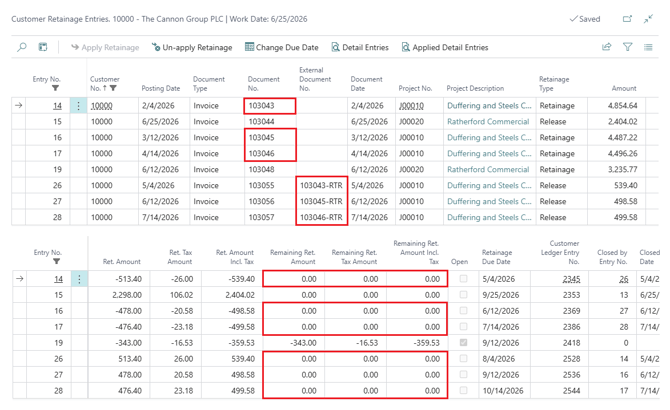Click the Project Description column header
The width and height of the screenshot is (670, 410).
click(475, 88)
